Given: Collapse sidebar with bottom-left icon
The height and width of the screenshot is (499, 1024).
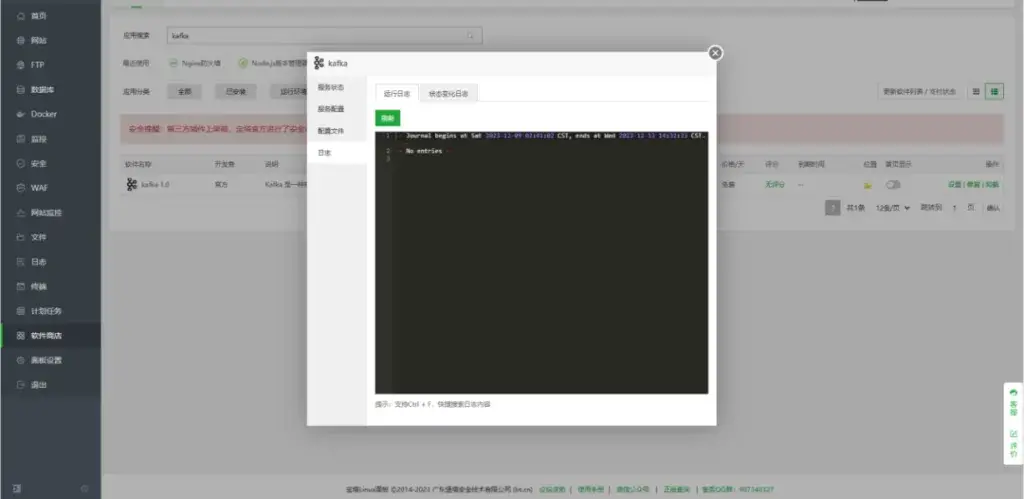Looking at the screenshot, I should [17, 488].
